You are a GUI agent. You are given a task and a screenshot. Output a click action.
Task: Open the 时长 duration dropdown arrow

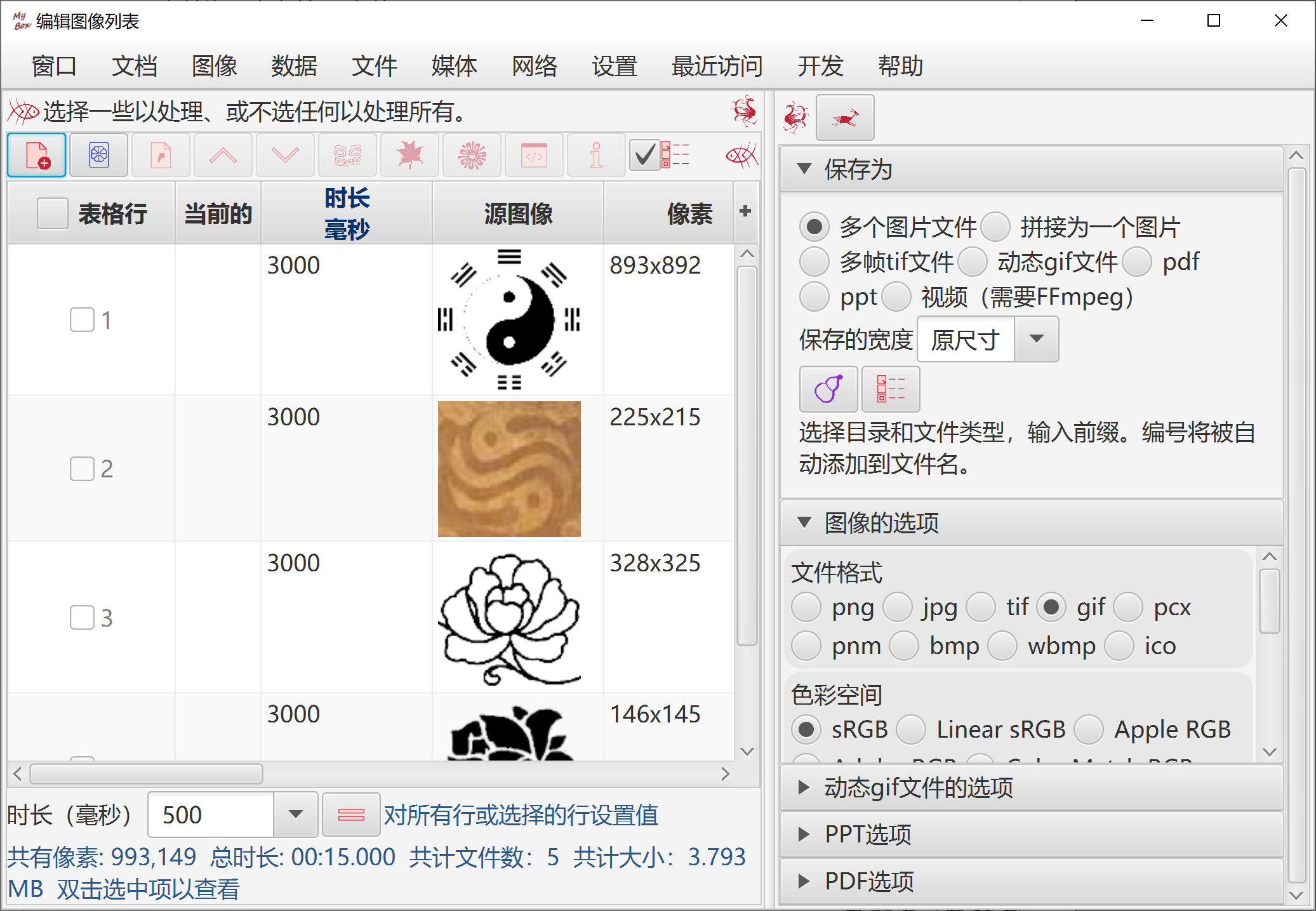[x=295, y=815]
